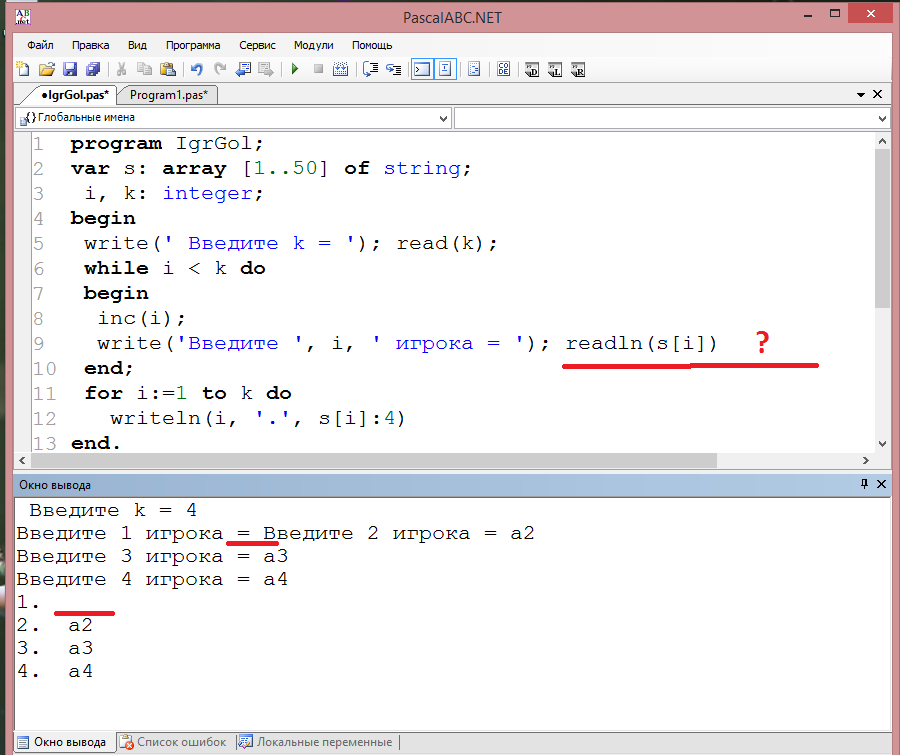
Task: Click the Step Over debug icon
Action: [x=370, y=69]
